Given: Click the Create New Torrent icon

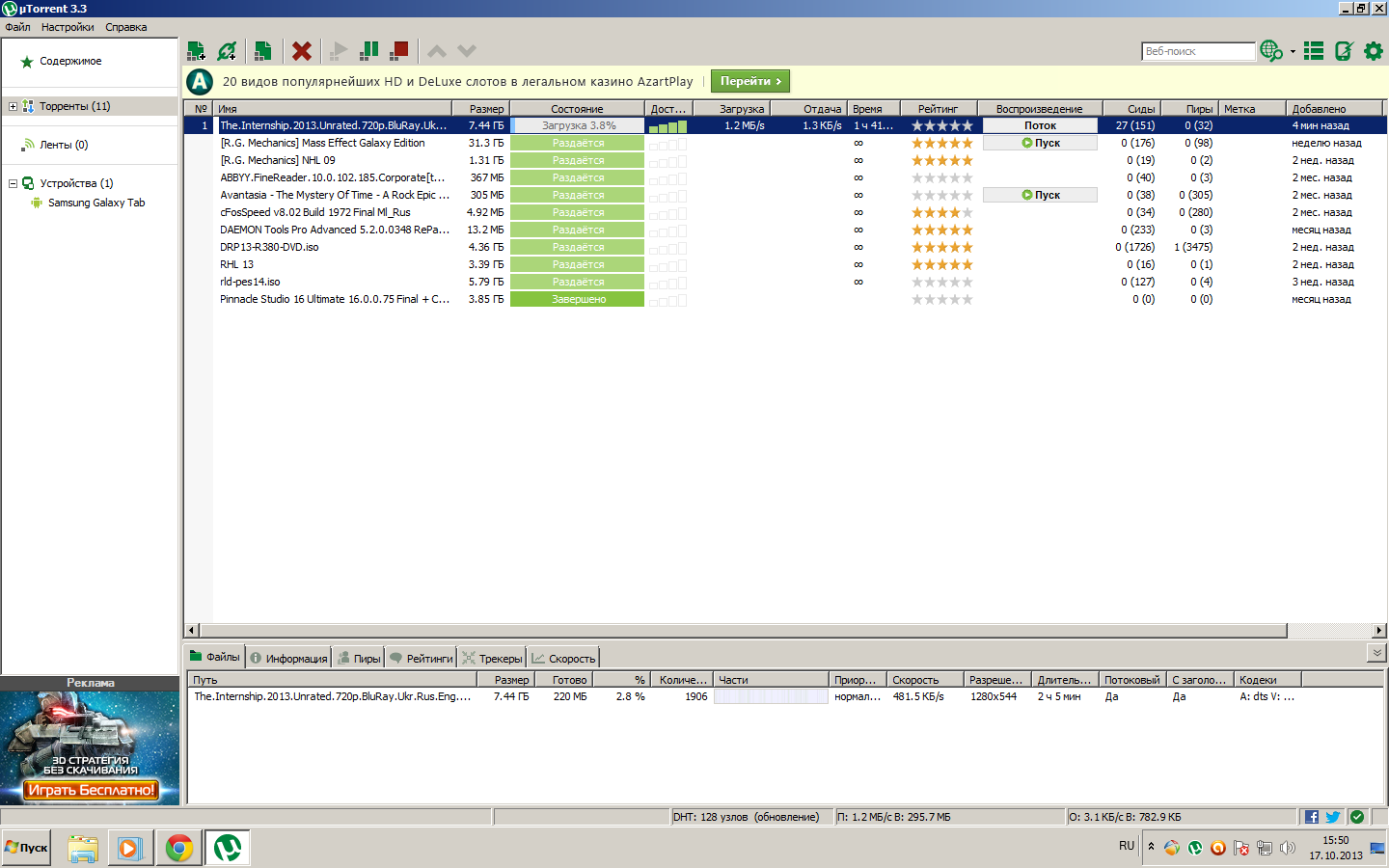Looking at the screenshot, I should pyautogui.click(x=262, y=50).
